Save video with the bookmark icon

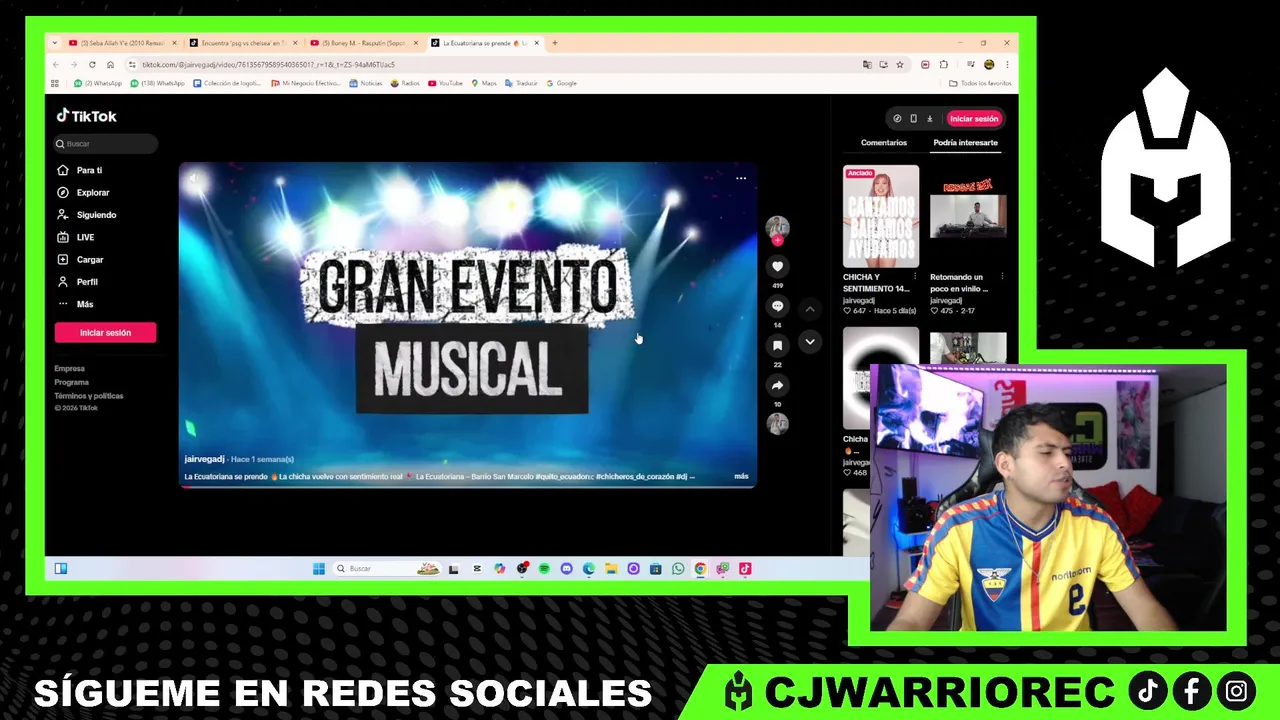click(x=777, y=345)
